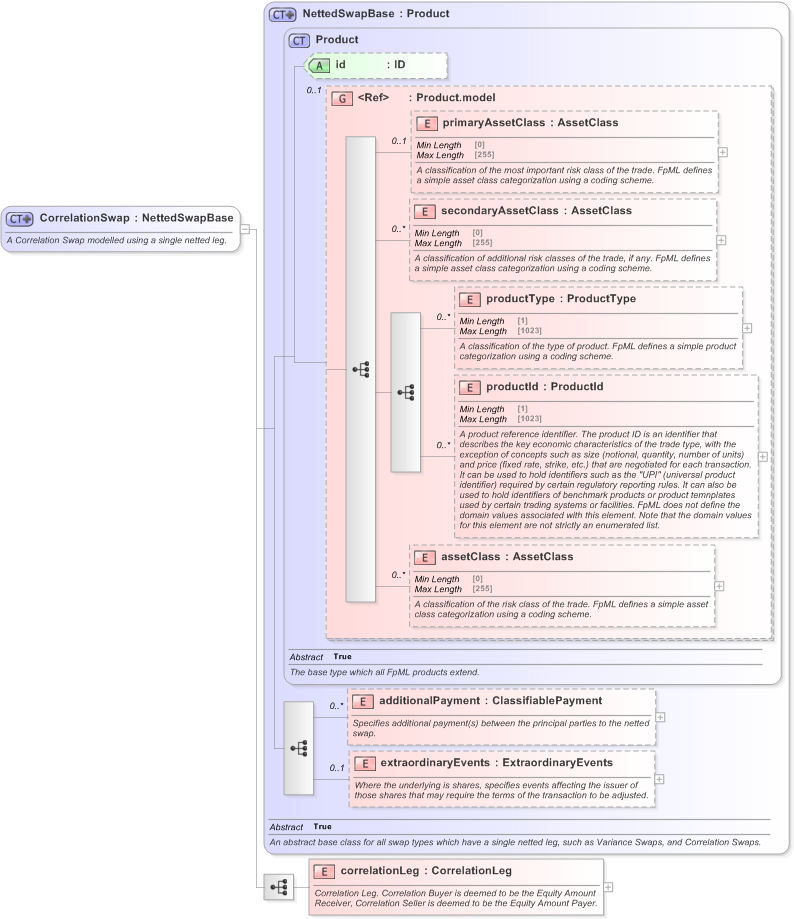Click the CT icon beside CorrelationSwap
This screenshot has width=794, height=919.
tap(19, 219)
